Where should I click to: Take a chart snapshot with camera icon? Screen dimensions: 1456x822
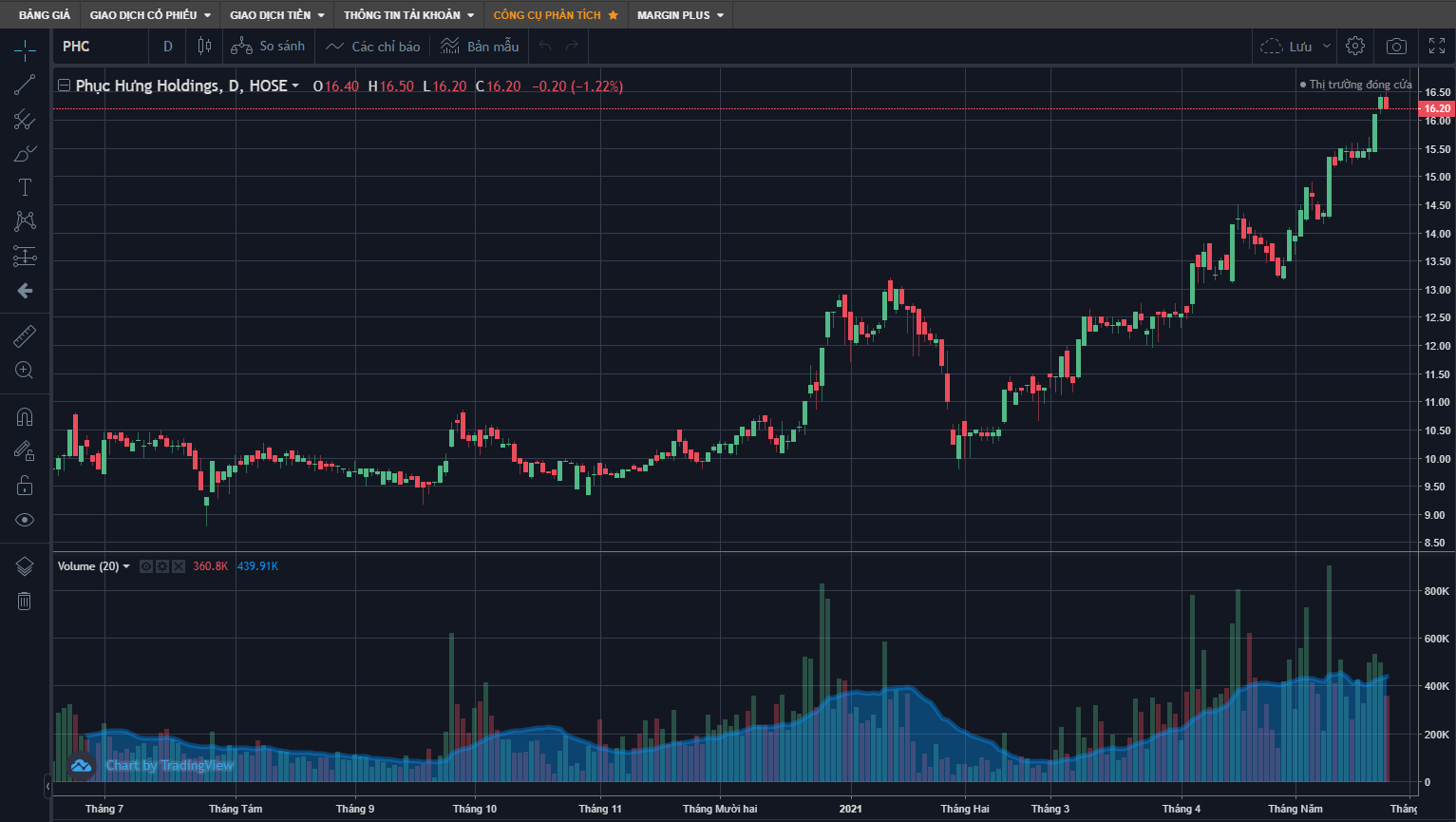[x=1396, y=47]
